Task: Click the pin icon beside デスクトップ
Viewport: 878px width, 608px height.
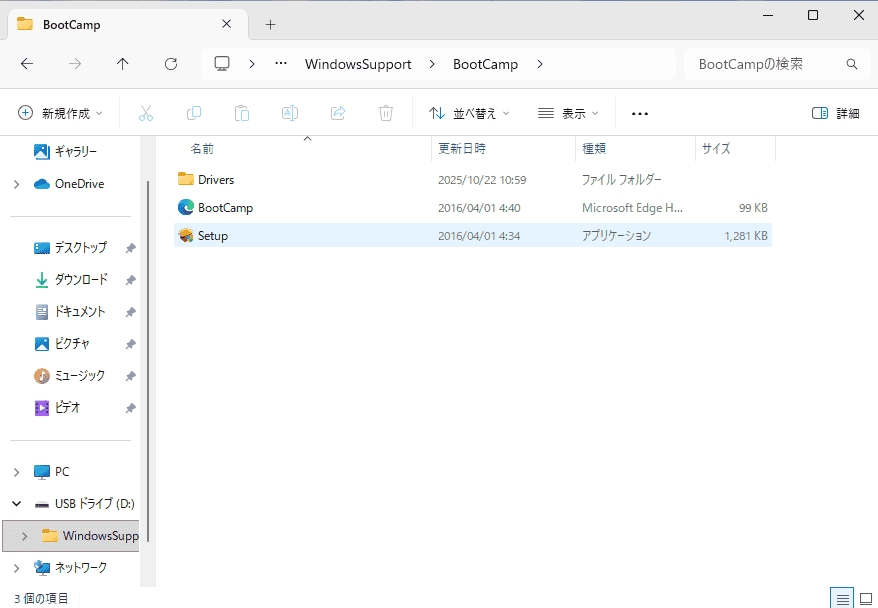Action: point(130,247)
